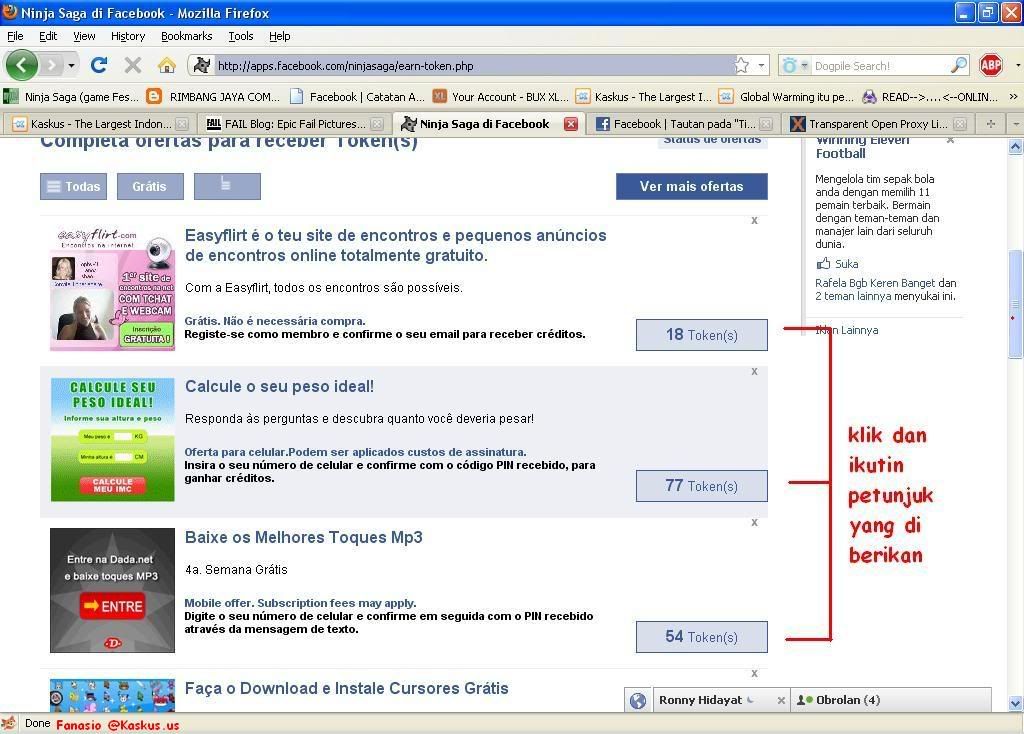Image resolution: width=1024 pixels, height=734 pixels.
Task: Open the View menu
Action: tap(84, 36)
